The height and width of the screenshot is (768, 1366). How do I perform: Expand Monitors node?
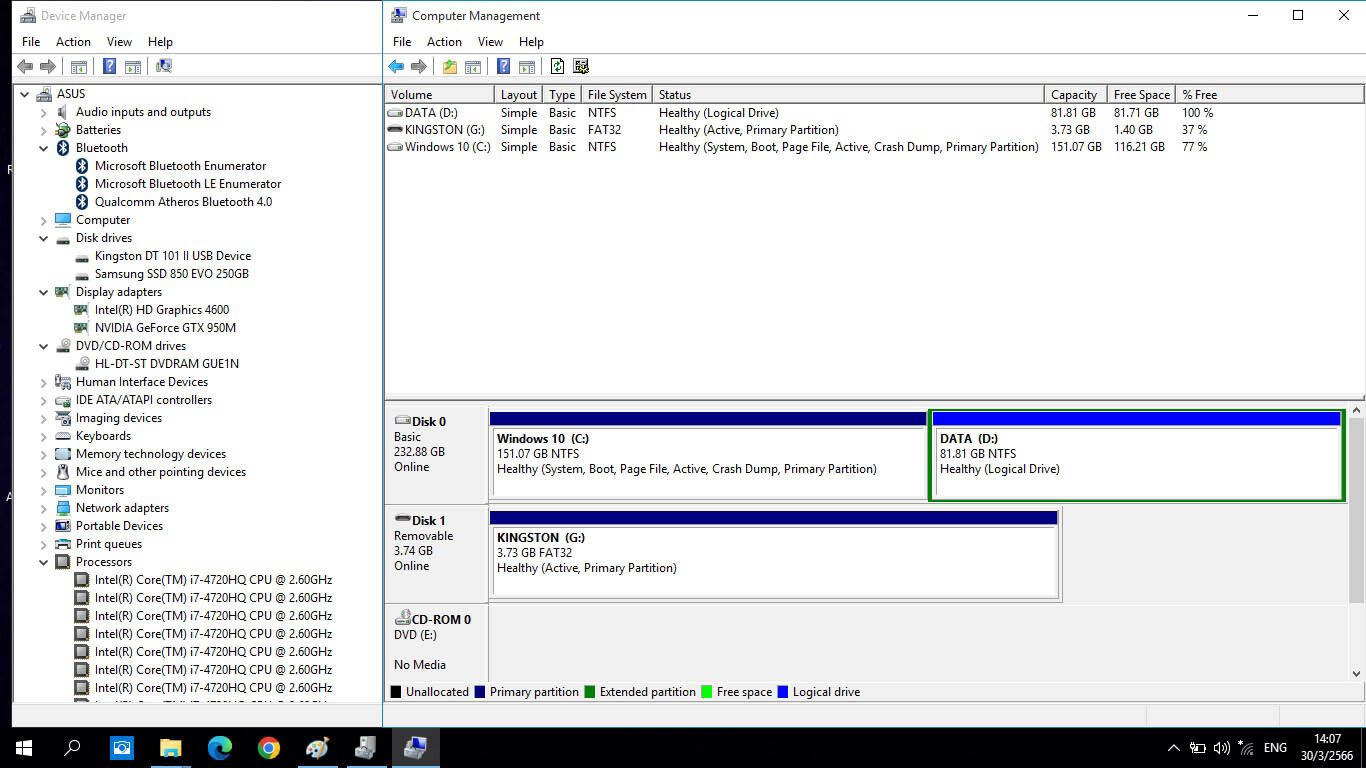coord(44,490)
